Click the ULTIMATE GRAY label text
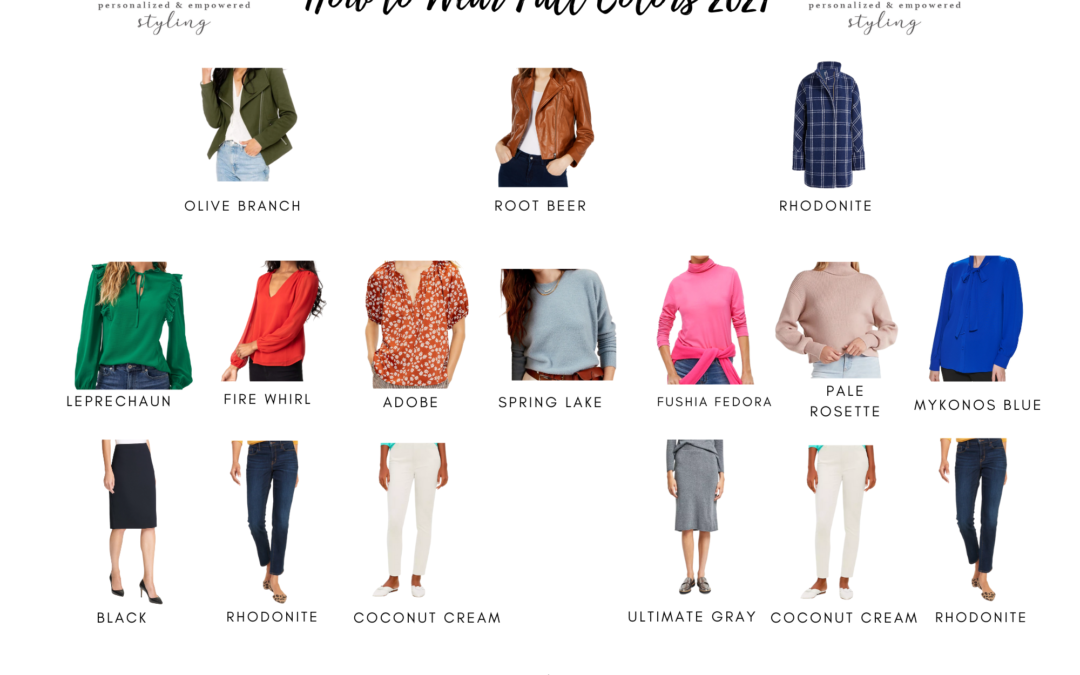Viewport: 1080px width, 675px height. coord(692,616)
